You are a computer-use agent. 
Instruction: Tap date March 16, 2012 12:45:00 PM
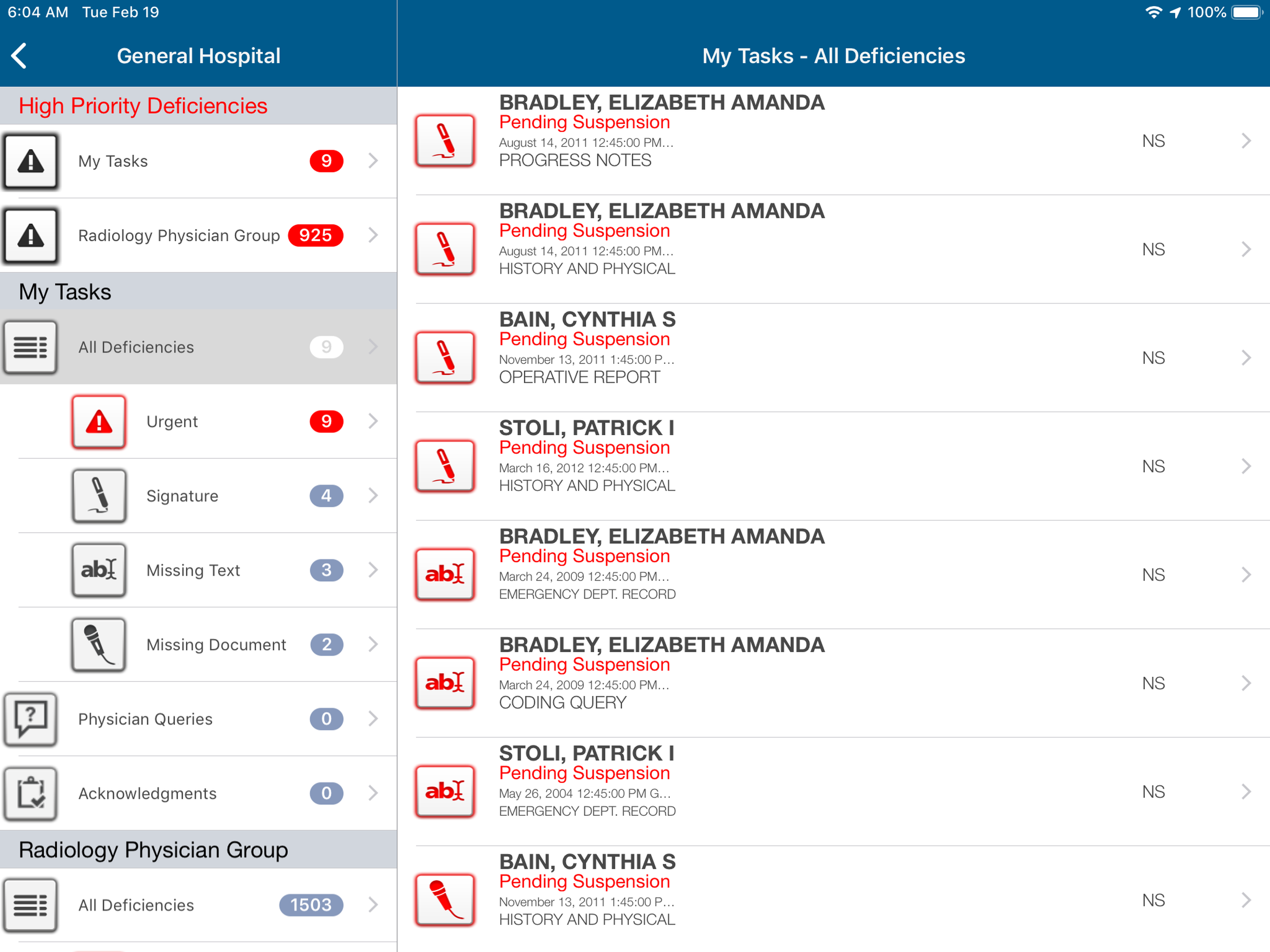click(584, 468)
